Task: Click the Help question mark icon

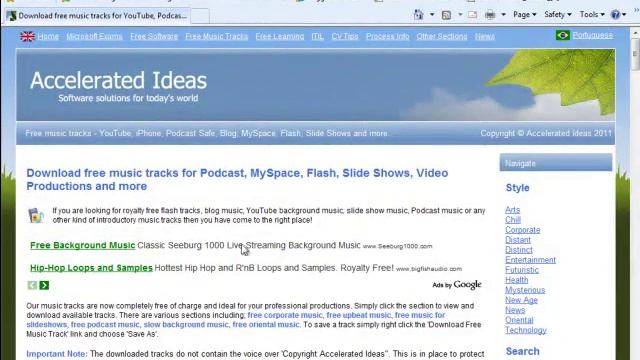Action: click(x=615, y=15)
